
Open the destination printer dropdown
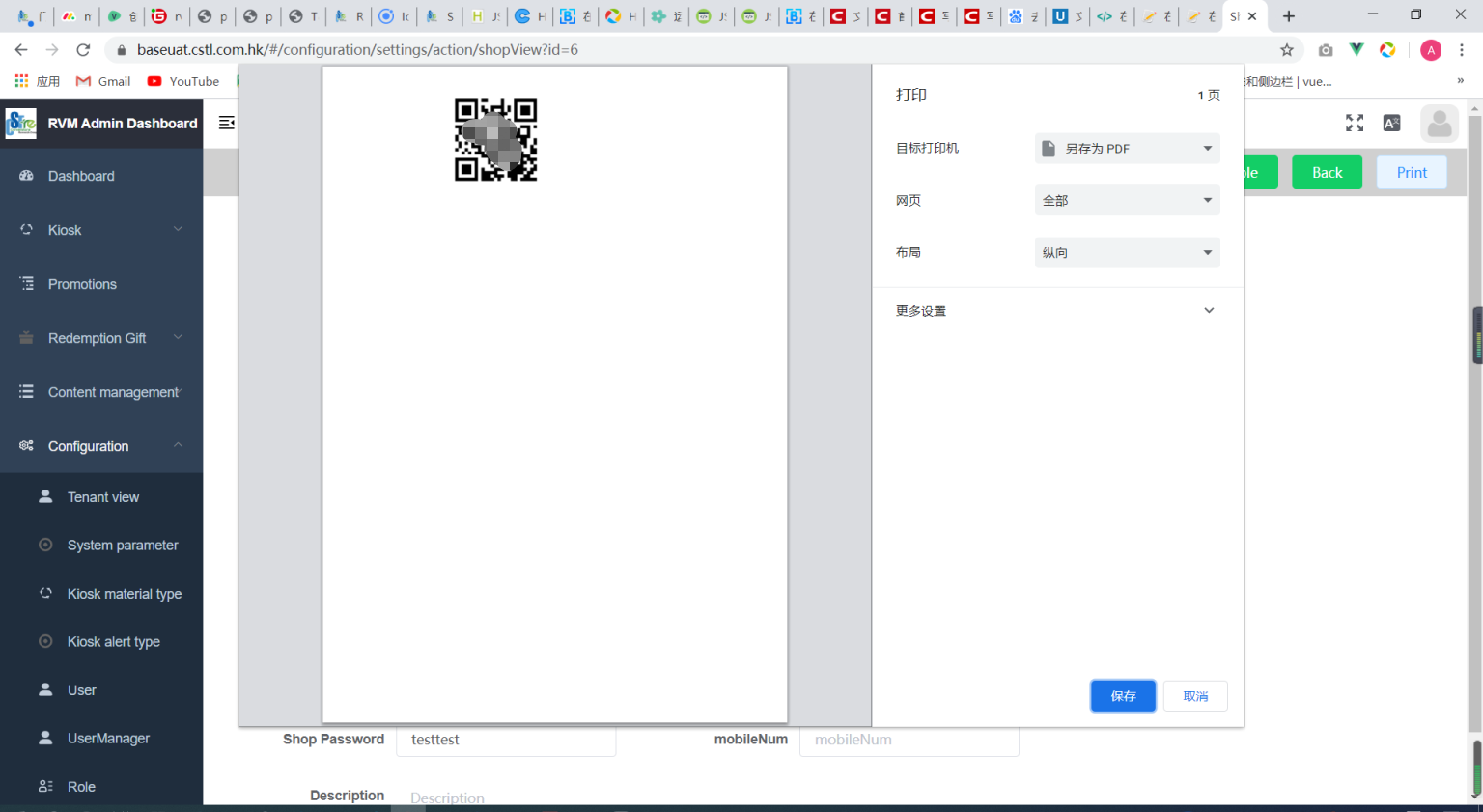[1128, 149]
